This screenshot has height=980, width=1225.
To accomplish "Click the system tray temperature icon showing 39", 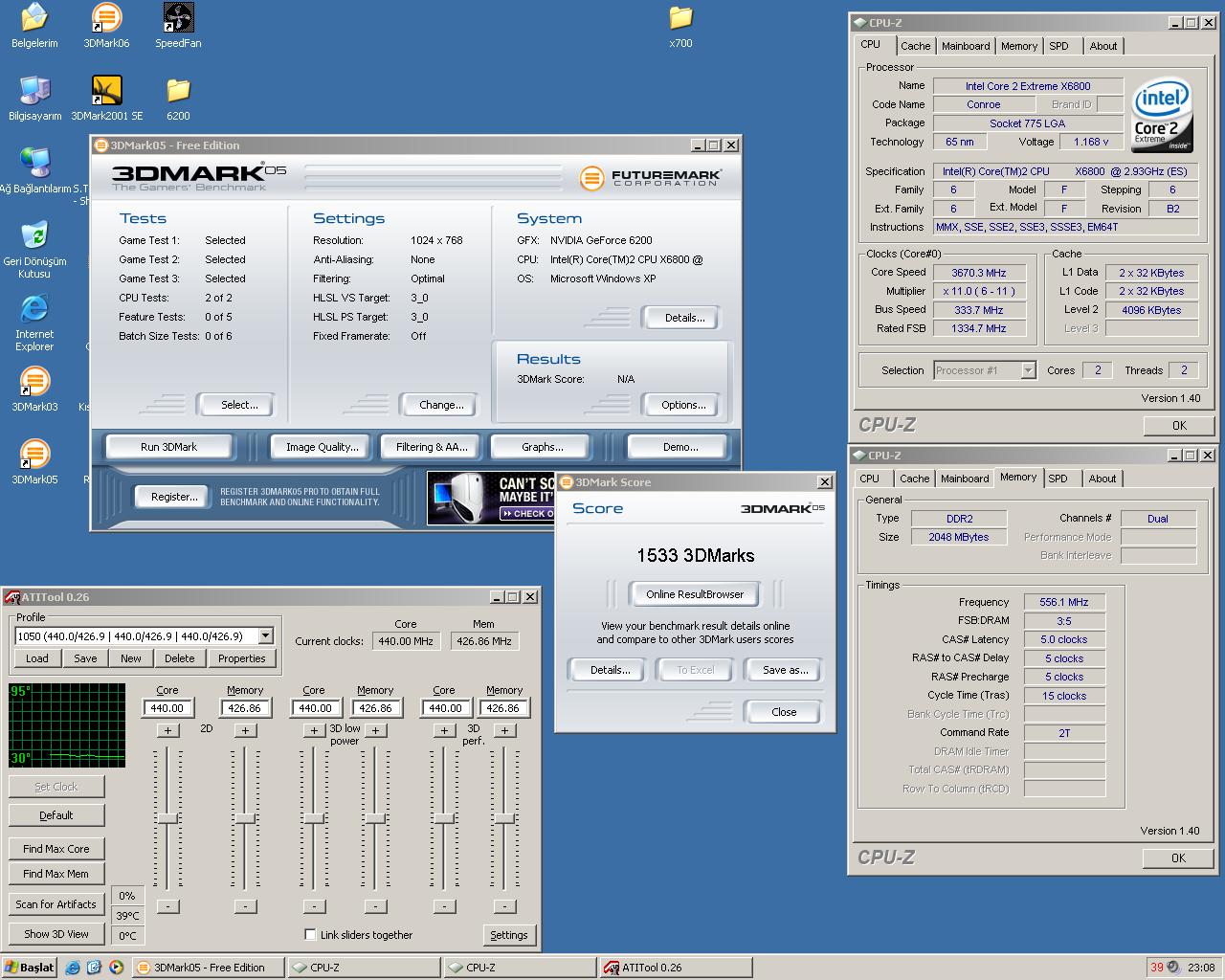I will coord(1157,968).
